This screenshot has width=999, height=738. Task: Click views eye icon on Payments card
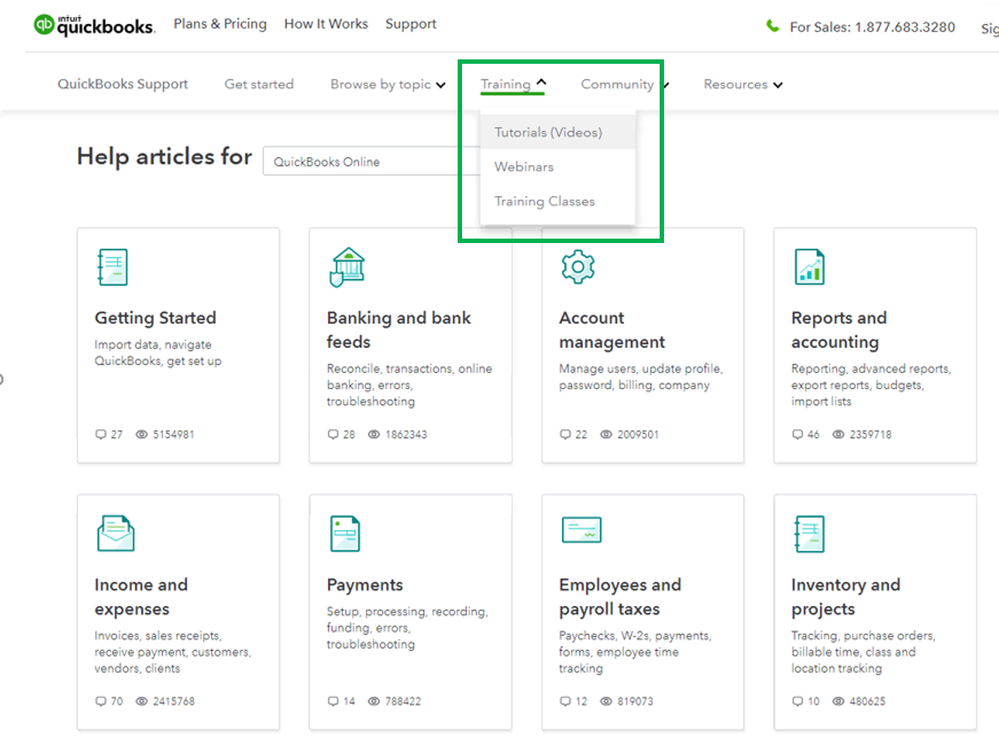click(x=374, y=701)
